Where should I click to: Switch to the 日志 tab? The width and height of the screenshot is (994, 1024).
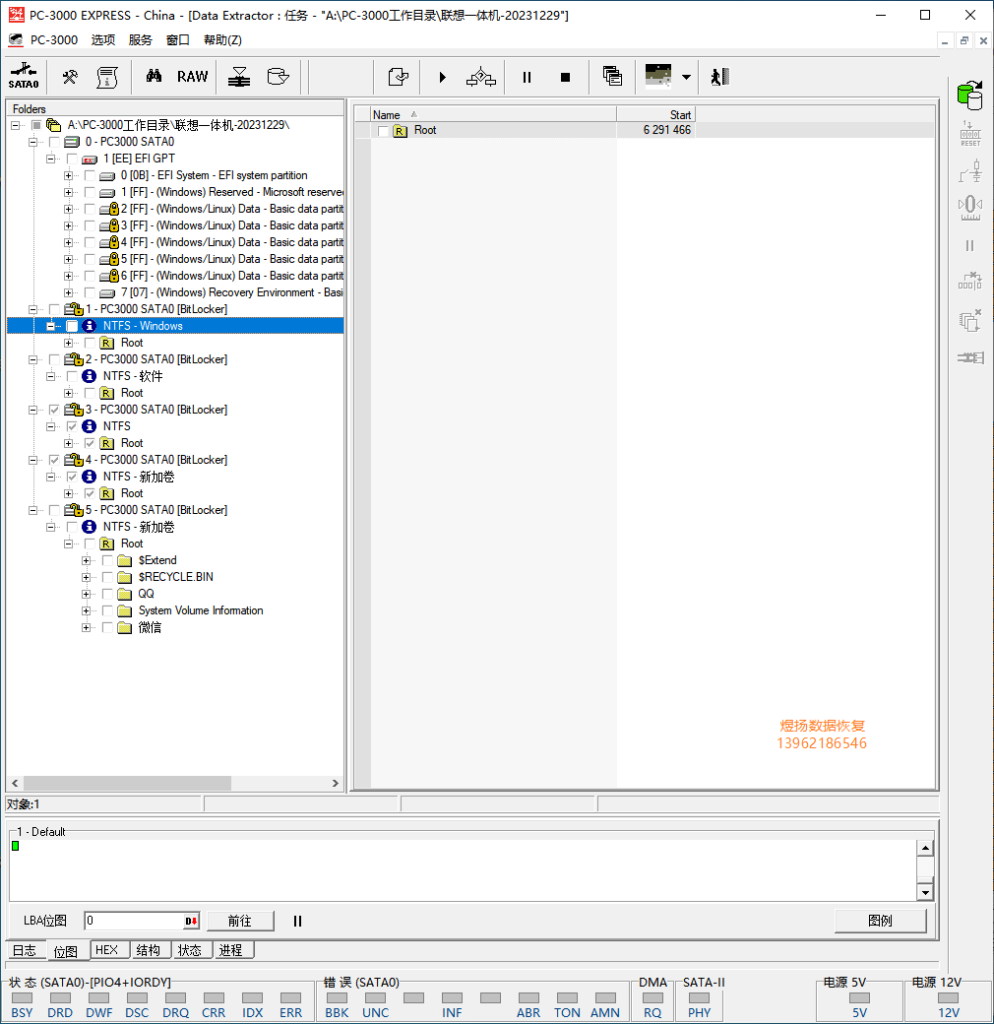tap(25, 950)
